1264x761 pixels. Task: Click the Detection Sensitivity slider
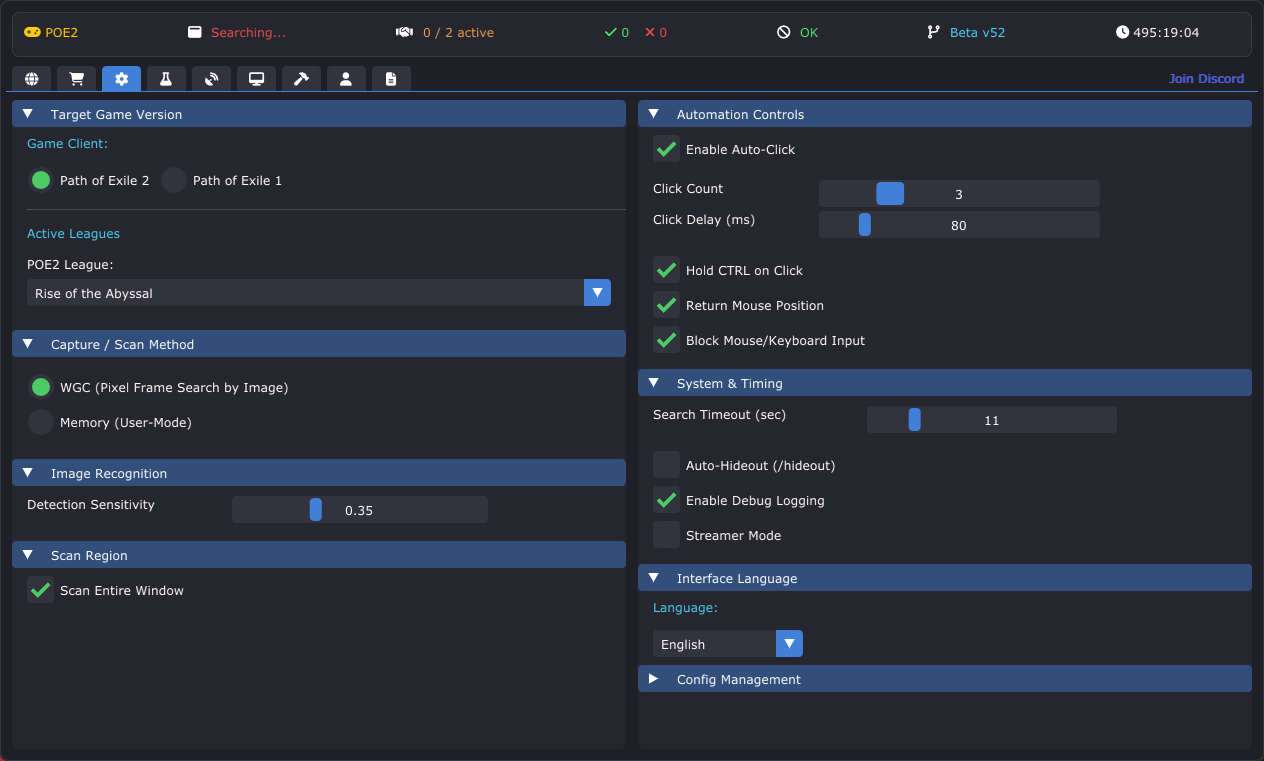359,510
